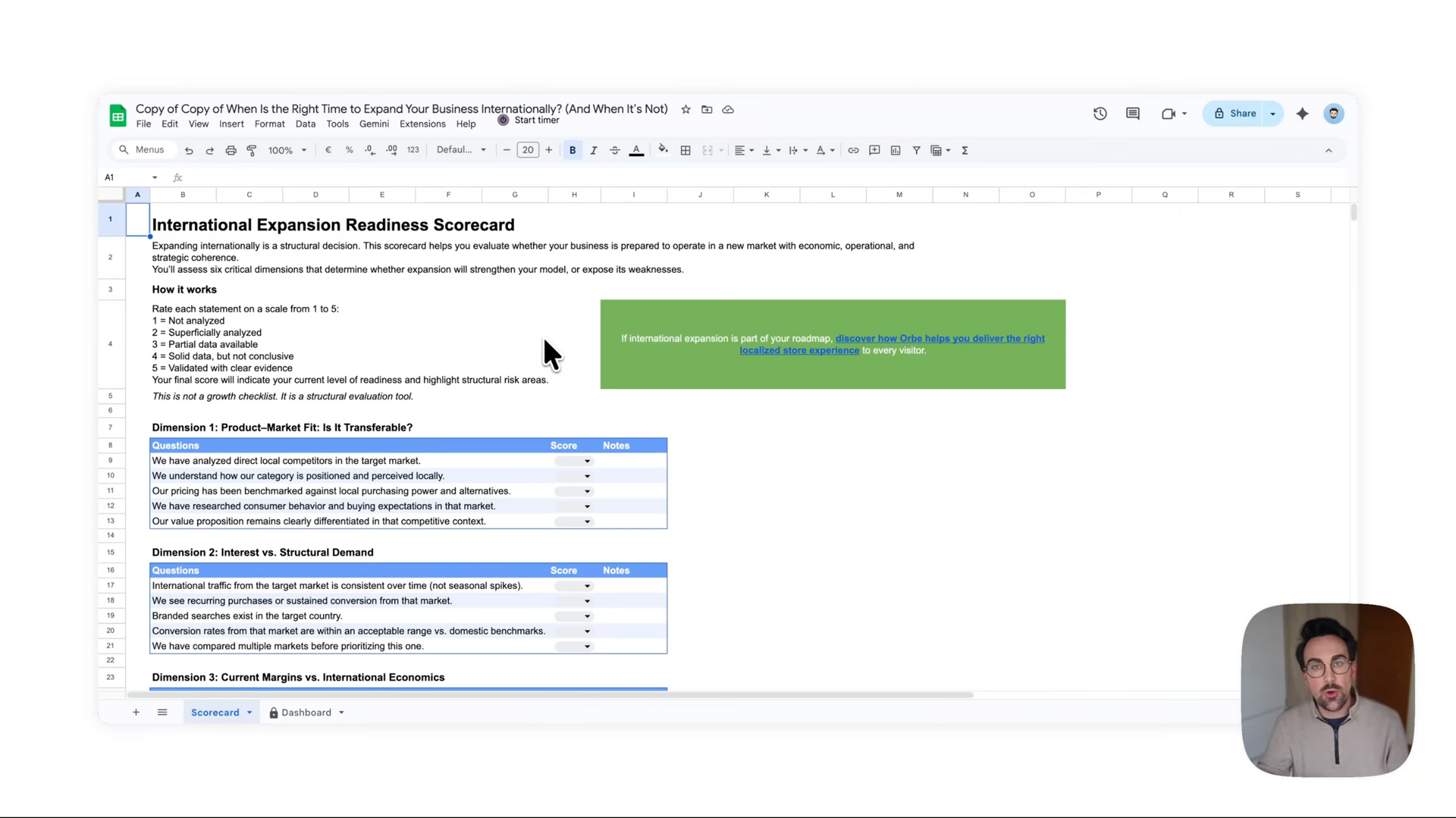Click the Insert link icon
The width and height of the screenshot is (1456, 818).
tap(853, 151)
